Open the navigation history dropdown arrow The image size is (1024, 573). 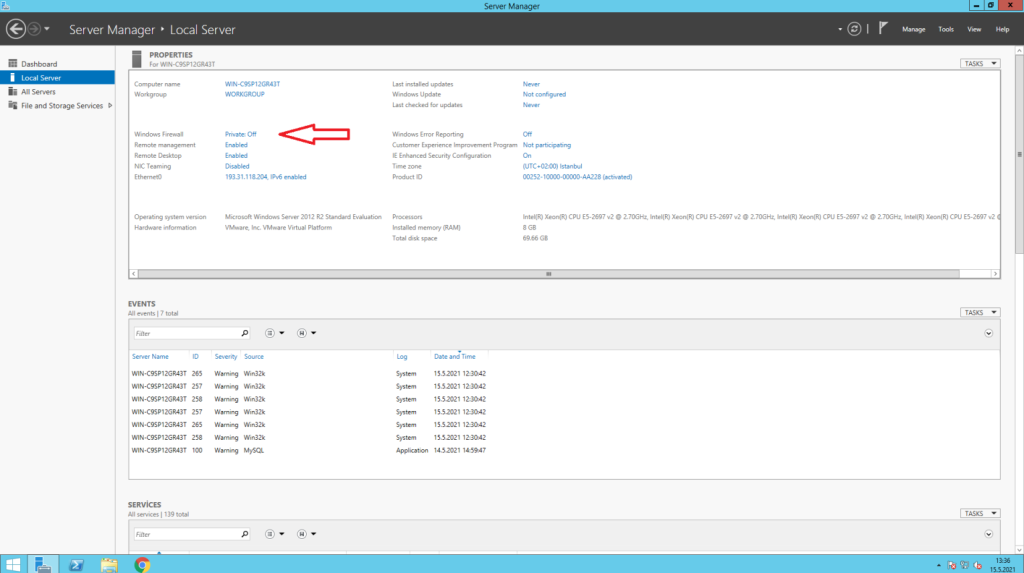coord(47,29)
